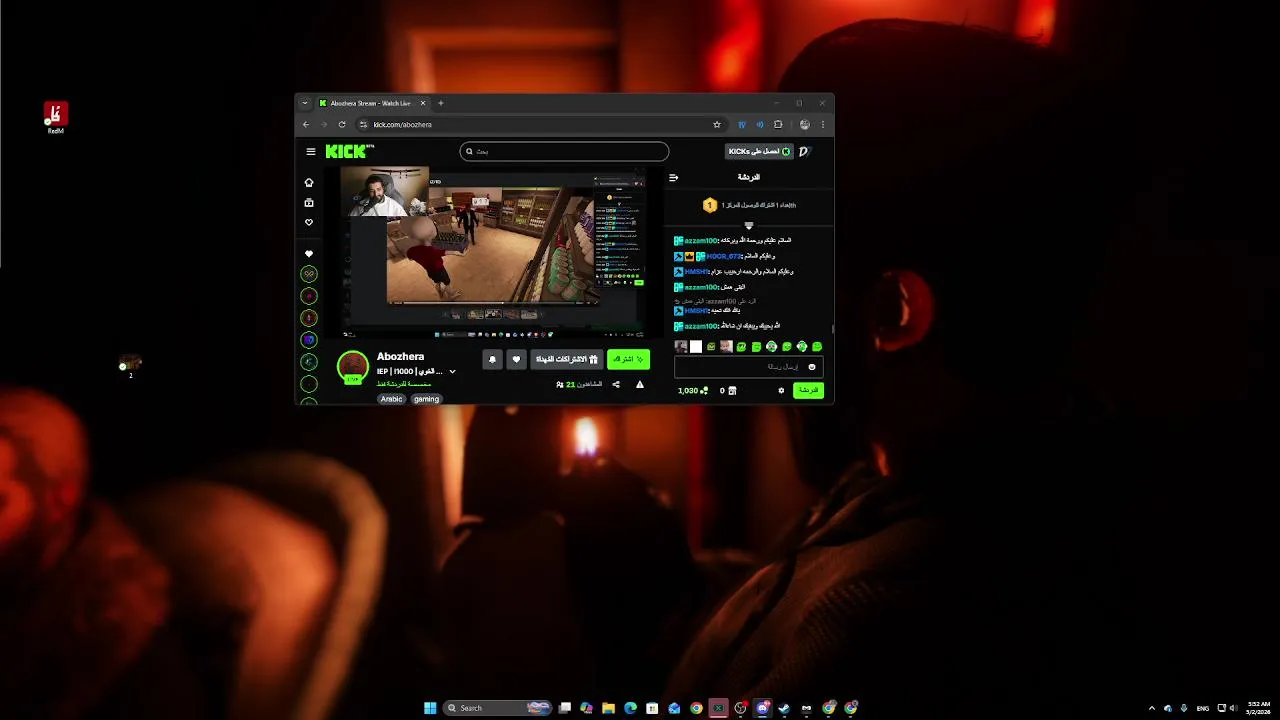
Task: Click the first followed channel avatar in sidebar
Action: tap(309, 274)
